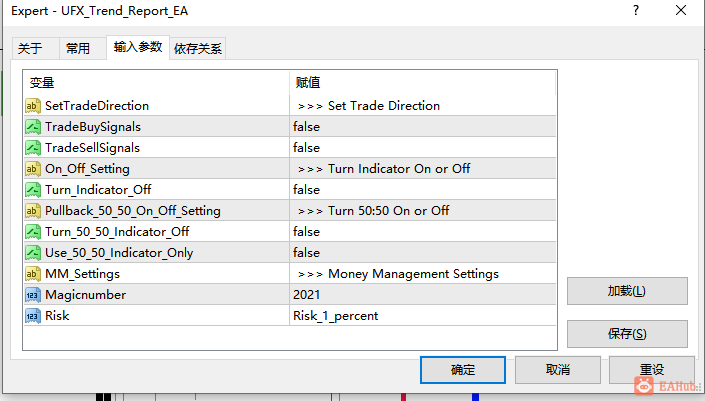
Task: Click the boolean icon beside Turn_Indicator_Off
Action: [33, 190]
